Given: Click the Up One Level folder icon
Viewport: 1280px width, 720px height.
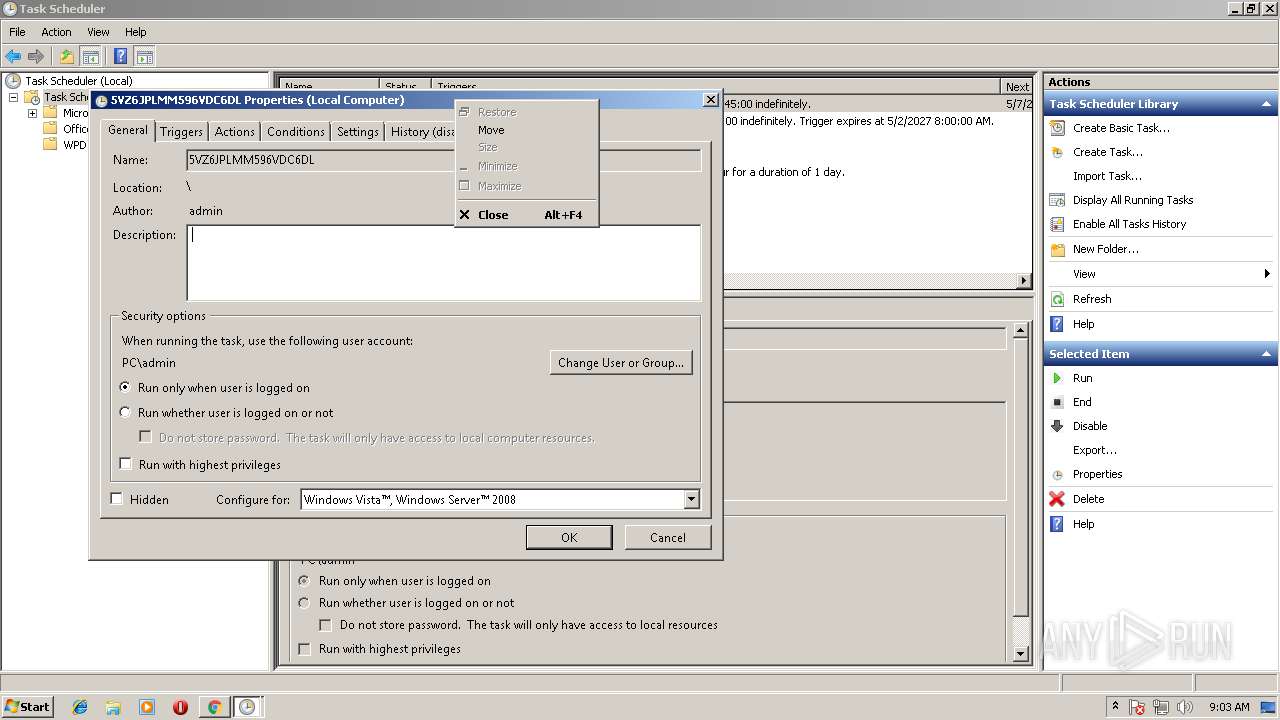Looking at the screenshot, I should tap(67, 57).
